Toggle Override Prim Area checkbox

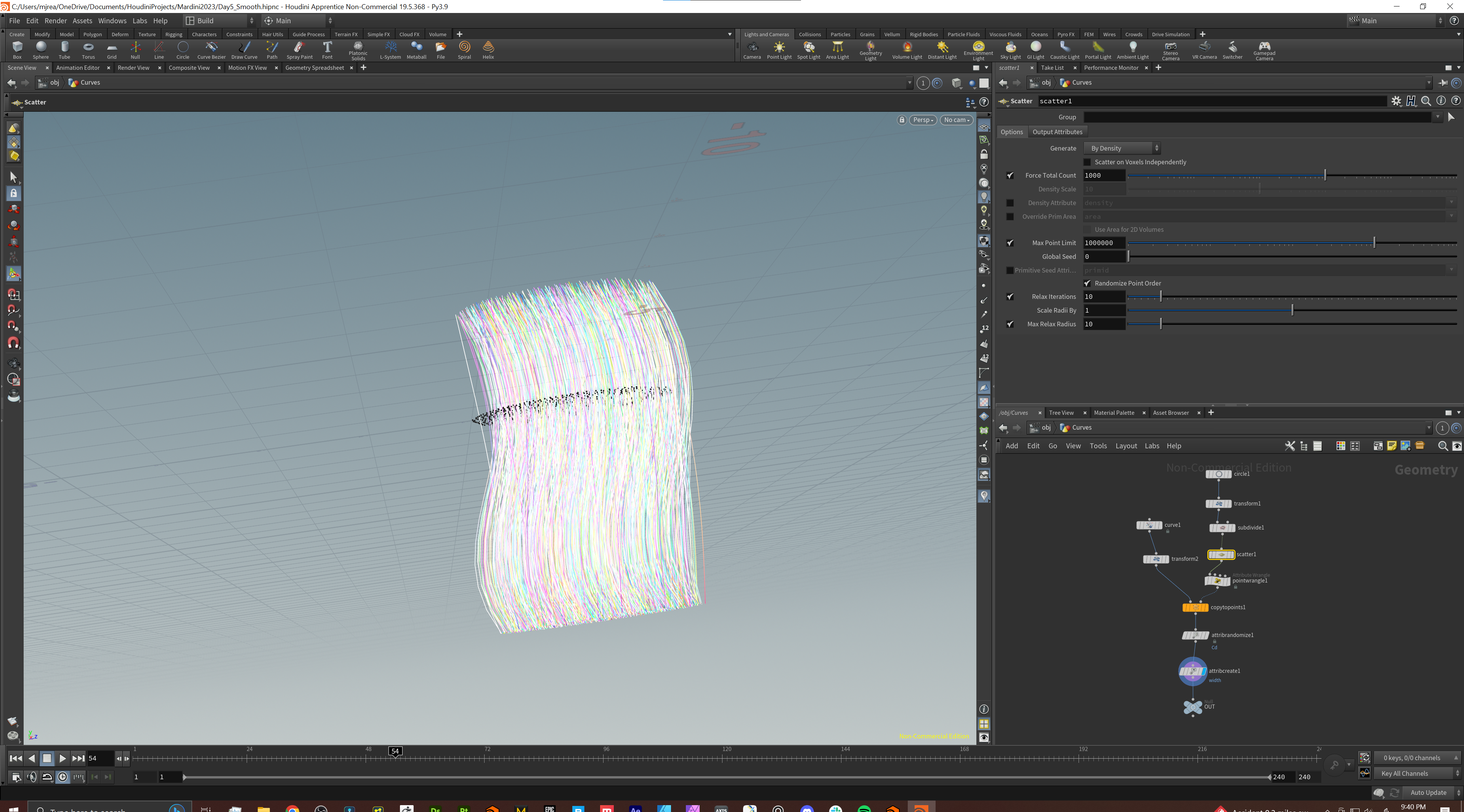pyautogui.click(x=1010, y=217)
